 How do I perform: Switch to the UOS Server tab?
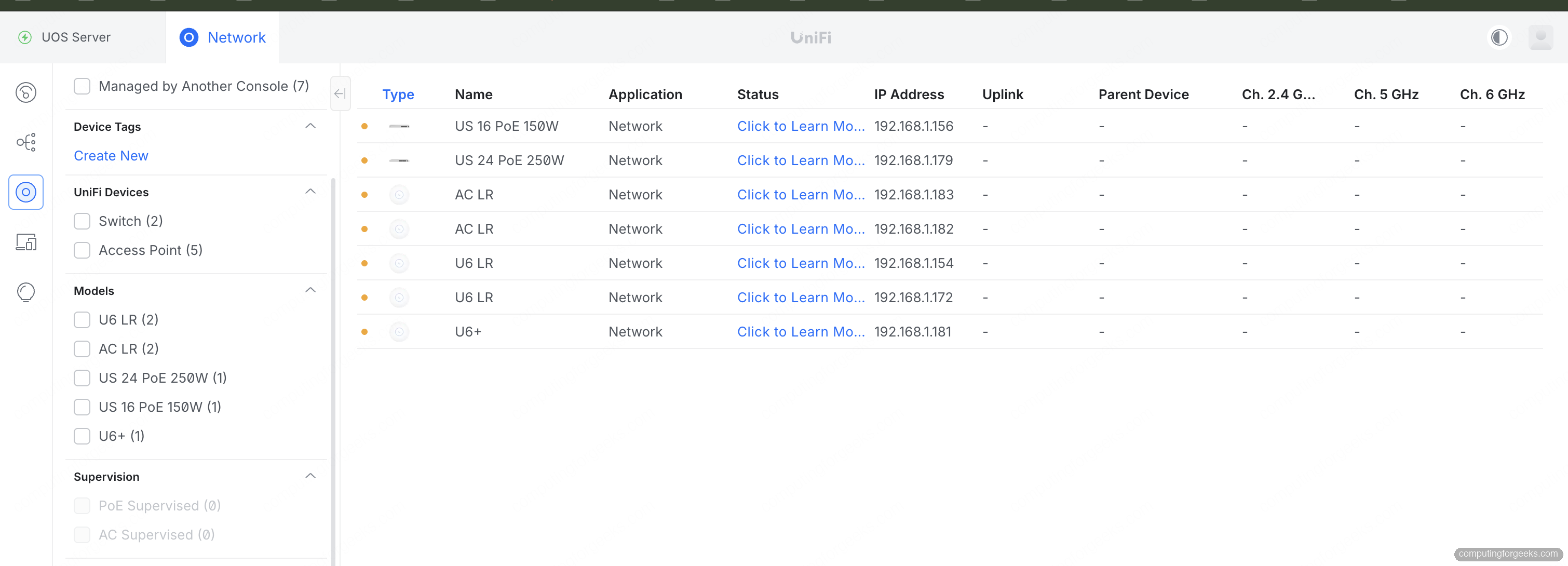[83, 38]
